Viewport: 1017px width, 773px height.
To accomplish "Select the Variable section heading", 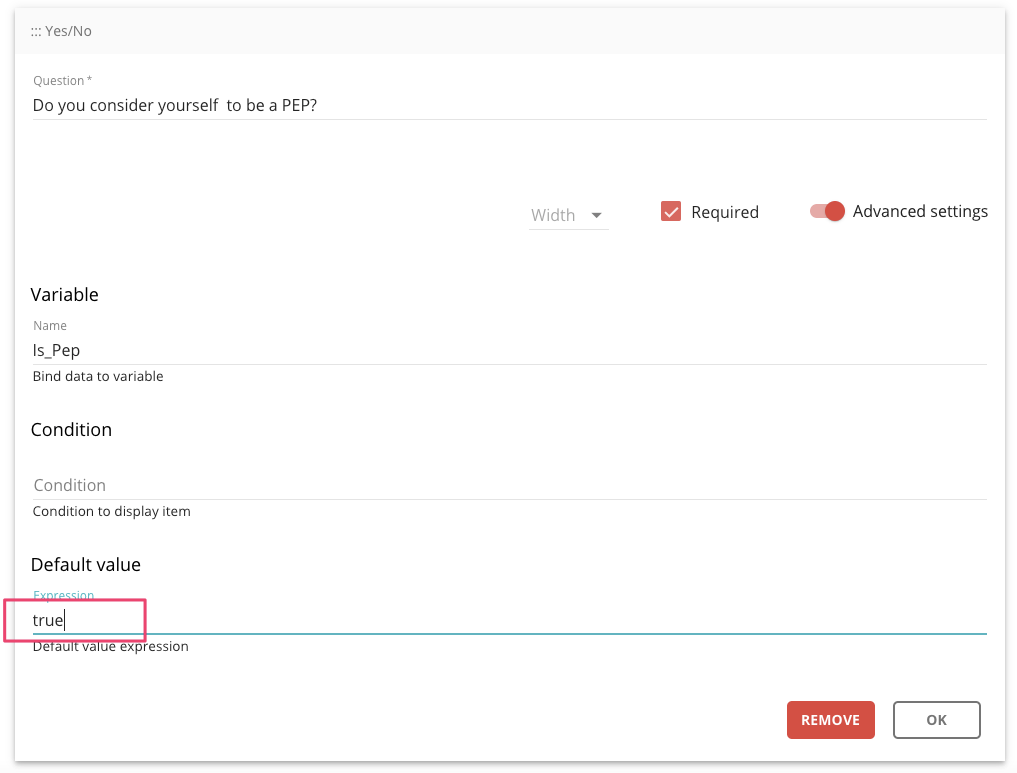I will [x=65, y=295].
